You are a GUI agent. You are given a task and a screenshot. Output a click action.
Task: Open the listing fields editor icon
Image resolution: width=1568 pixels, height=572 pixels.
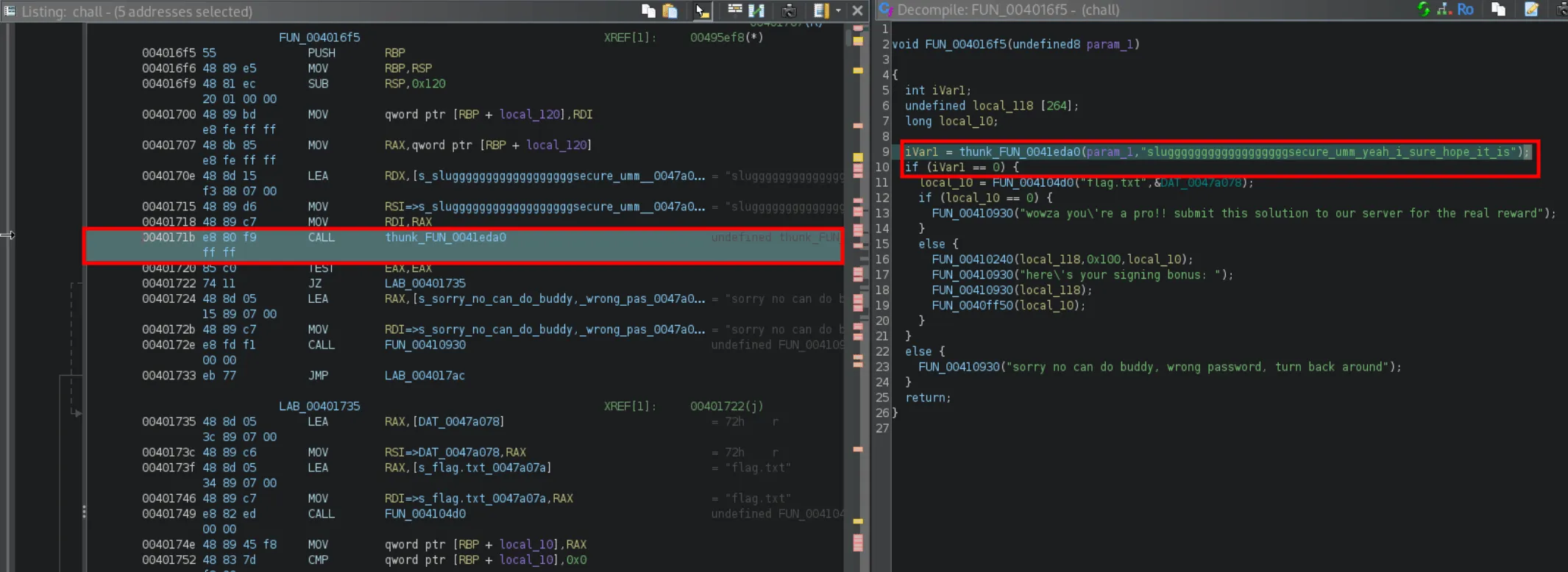[734, 10]
